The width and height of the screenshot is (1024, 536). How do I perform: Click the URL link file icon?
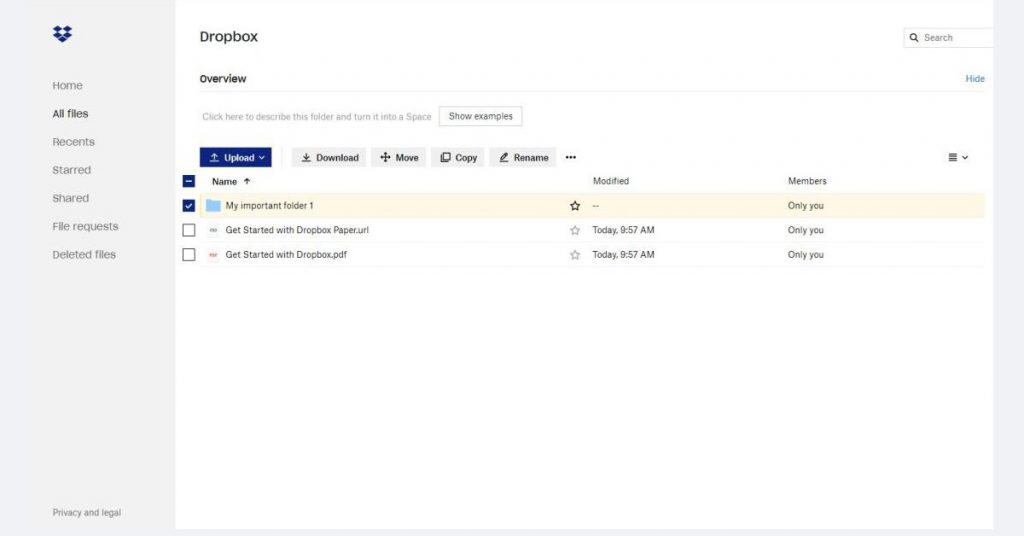tap(213, 230)
